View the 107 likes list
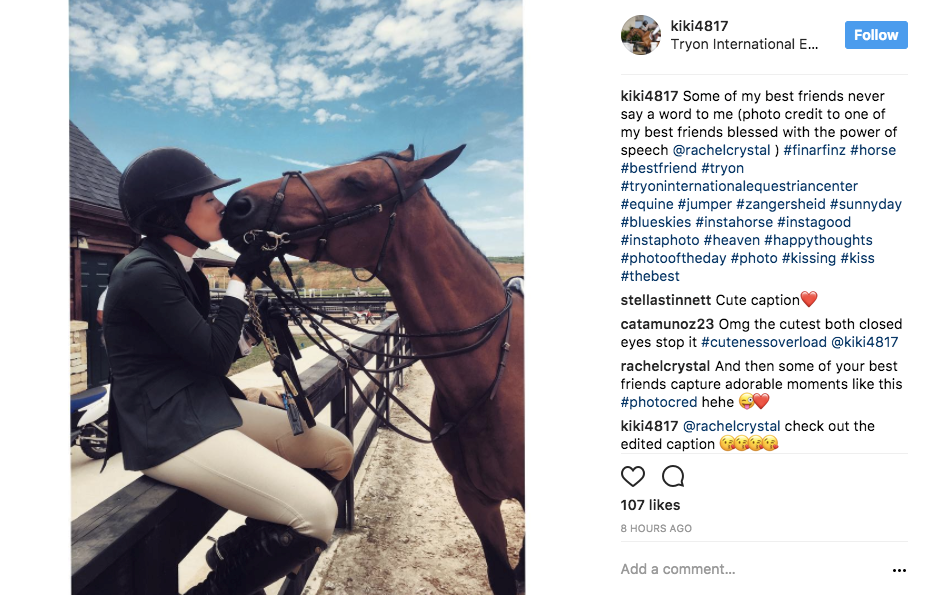The height and width of the screenshot is (595, 930). coord(650,505)
